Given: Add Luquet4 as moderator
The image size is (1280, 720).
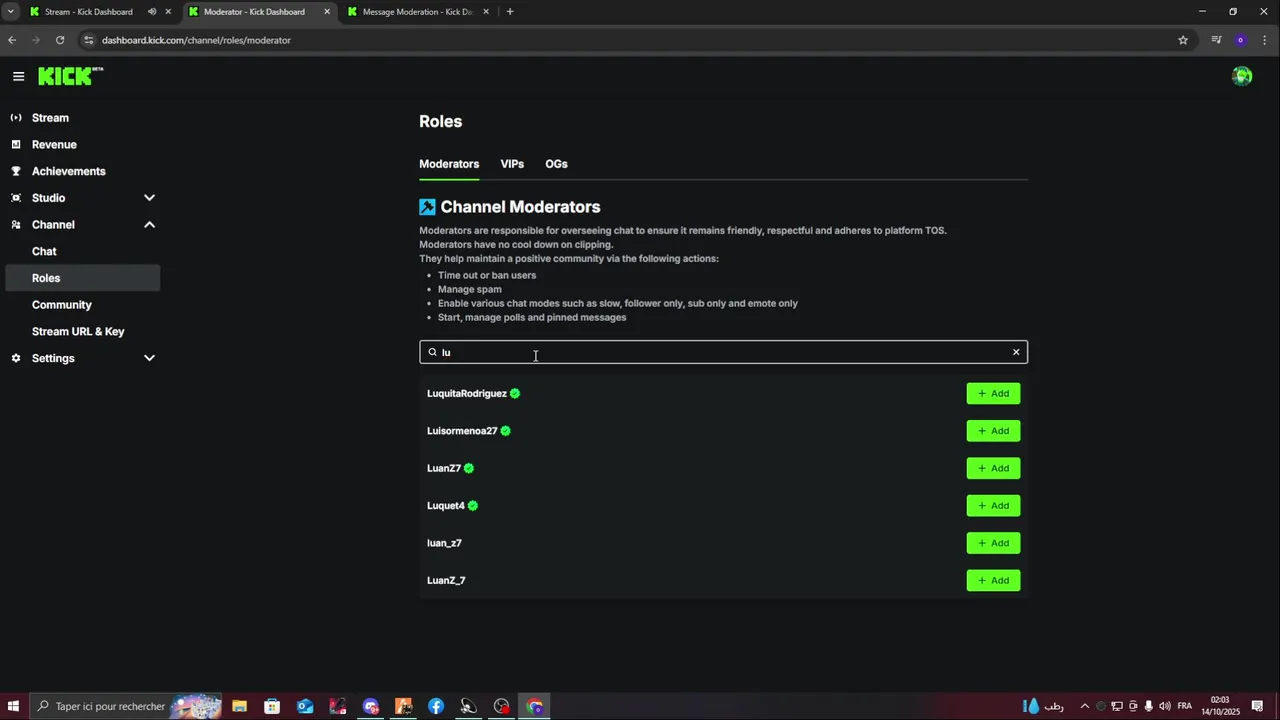Looking at the screenshot, I should point(993,506).
